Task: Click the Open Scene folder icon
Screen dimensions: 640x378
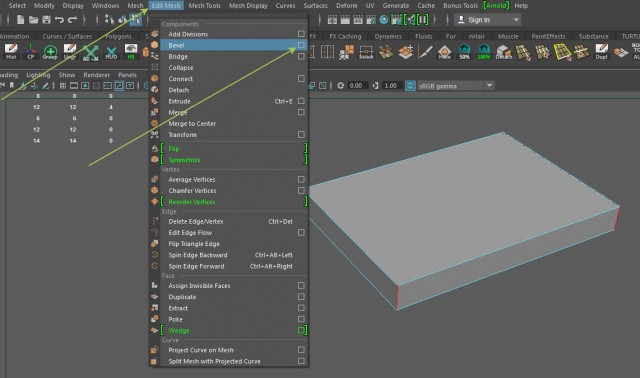Action: (x=33, y=20)
